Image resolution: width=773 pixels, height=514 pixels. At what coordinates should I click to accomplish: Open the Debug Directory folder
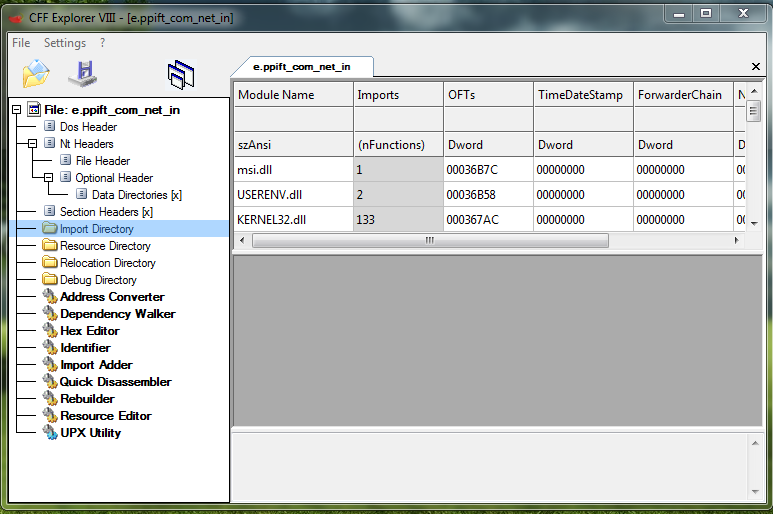tap(98, 279)
